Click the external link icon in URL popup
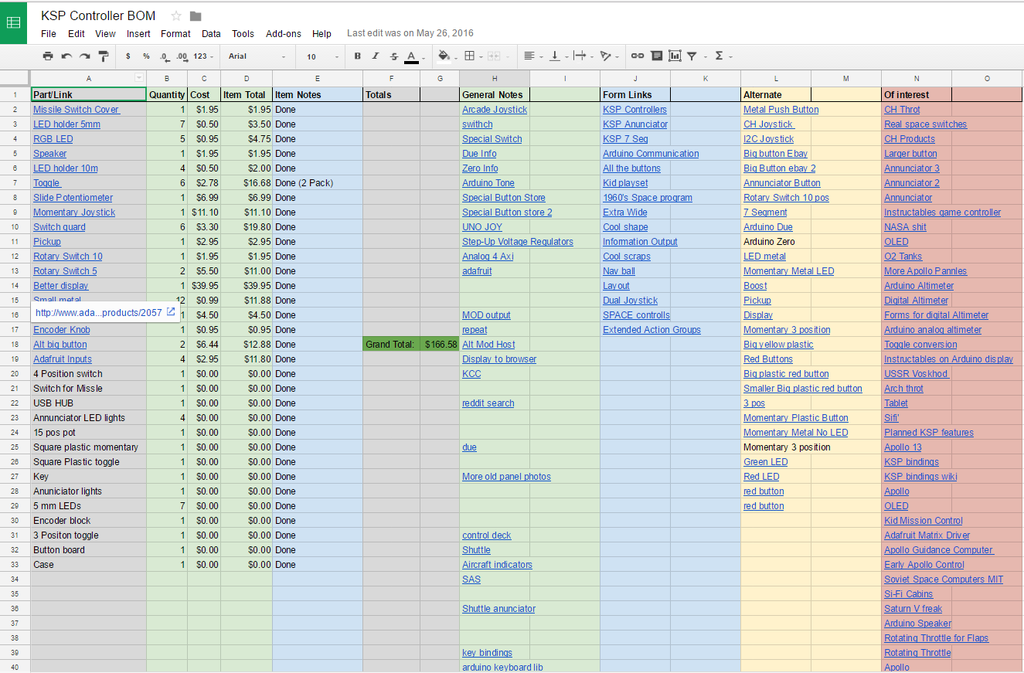This screenshot has height=673, width=1024. [x=171, y=312]
